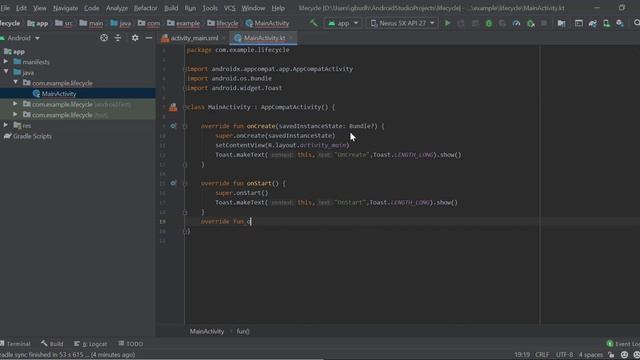The image size is (640, 360).
Task: Collapse the first com.example.lifecycle package
Action: click(16, 82)
